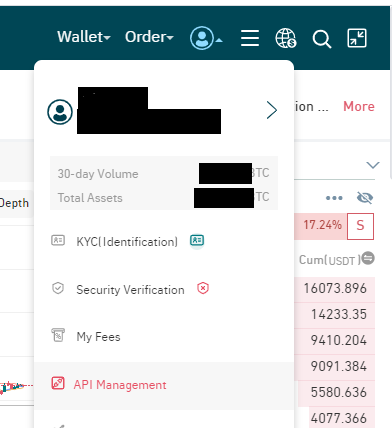
Task: Open the three-dots options menu
Action: (334, 198)
